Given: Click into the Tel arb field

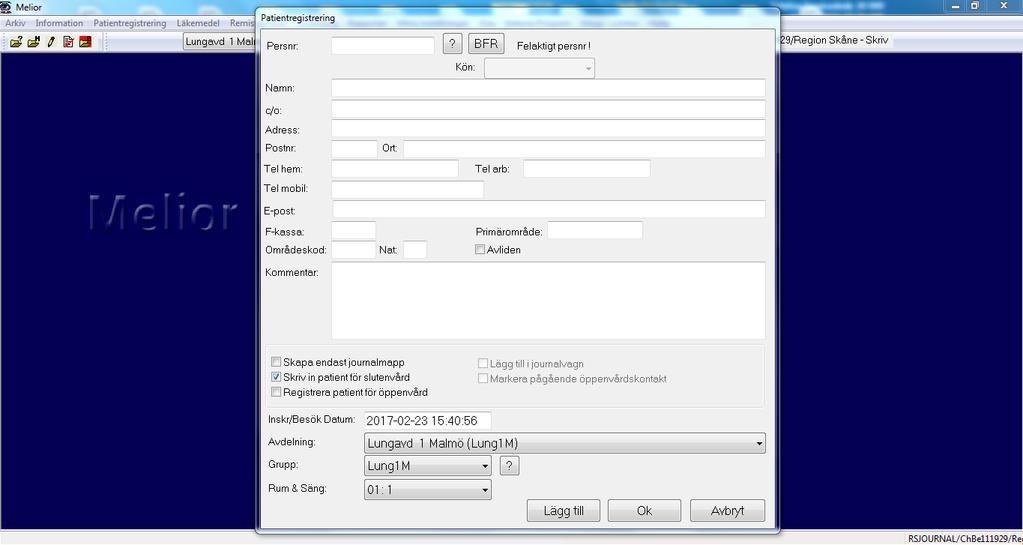Looking at the screenshot, I should [x=587, y=168].
